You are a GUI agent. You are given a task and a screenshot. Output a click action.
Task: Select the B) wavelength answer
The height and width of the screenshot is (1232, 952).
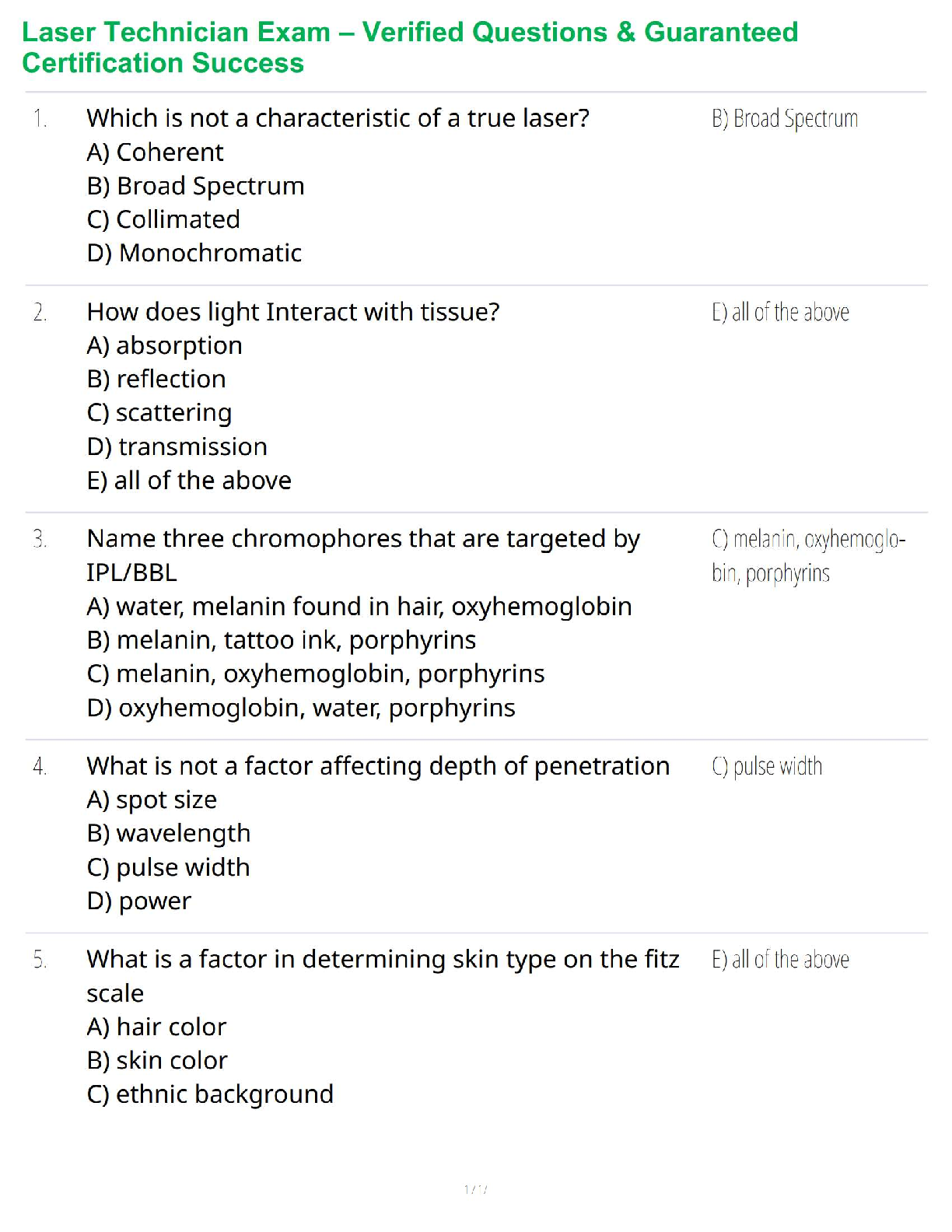[169, 834]
